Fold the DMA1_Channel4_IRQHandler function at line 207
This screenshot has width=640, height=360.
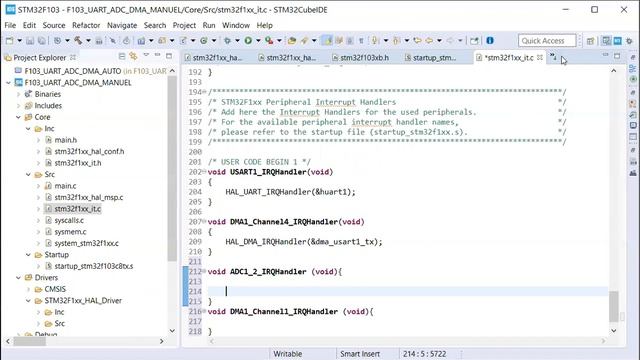point(204,221)
